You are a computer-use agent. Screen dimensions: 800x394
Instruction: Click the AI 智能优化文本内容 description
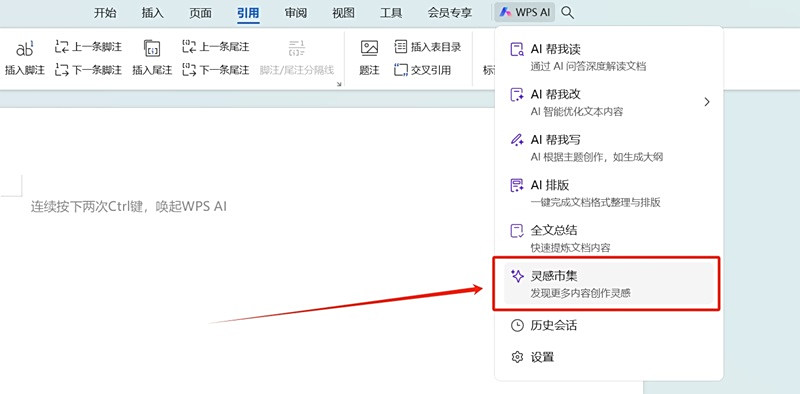577,112
